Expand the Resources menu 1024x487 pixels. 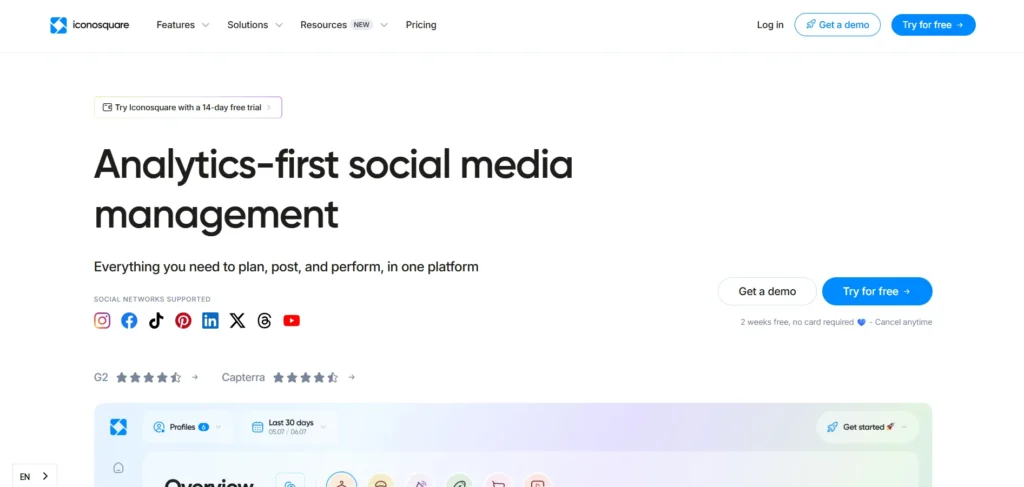coord(344,25)
